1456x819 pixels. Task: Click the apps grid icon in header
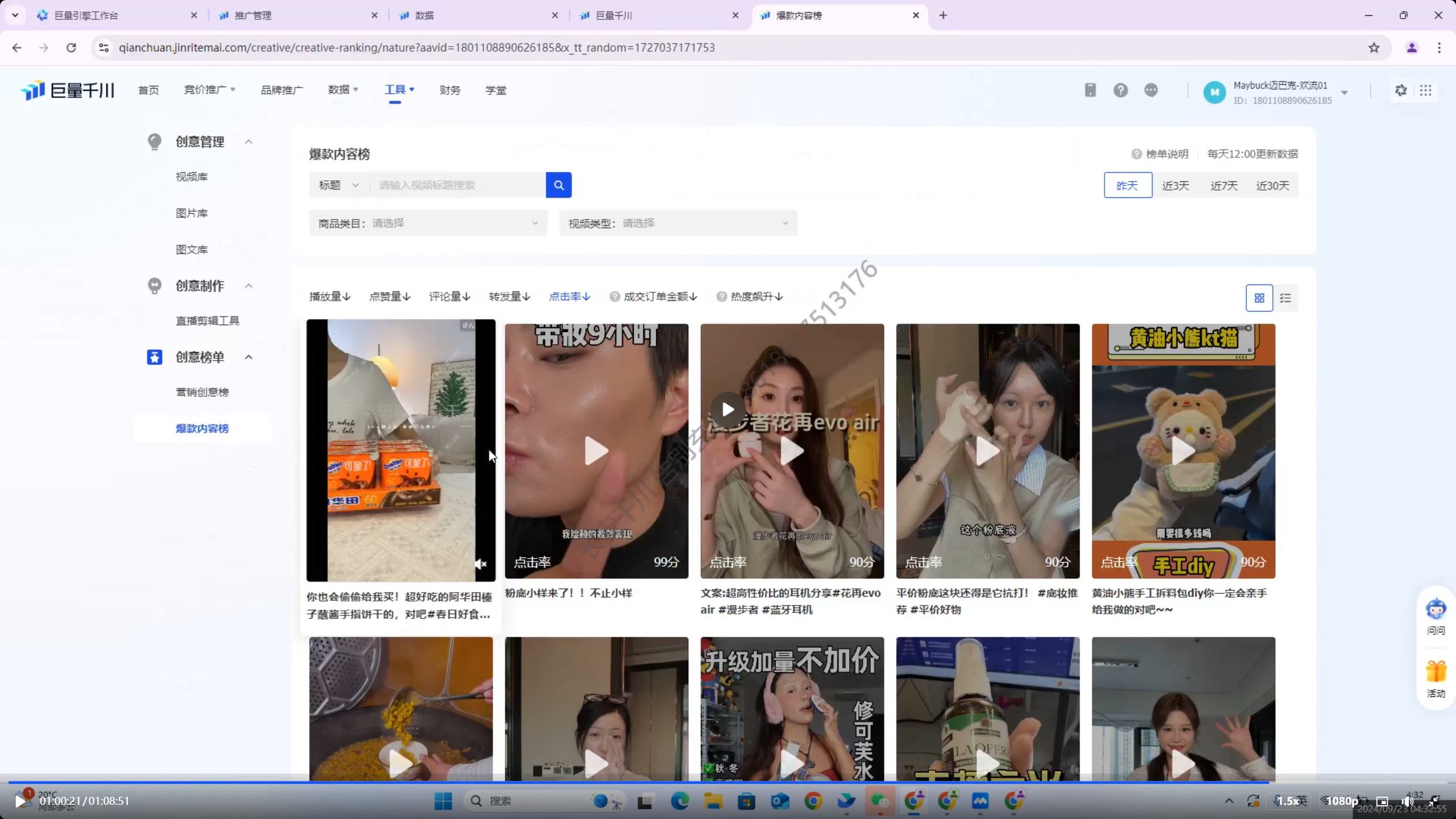tap(1425, 90)
